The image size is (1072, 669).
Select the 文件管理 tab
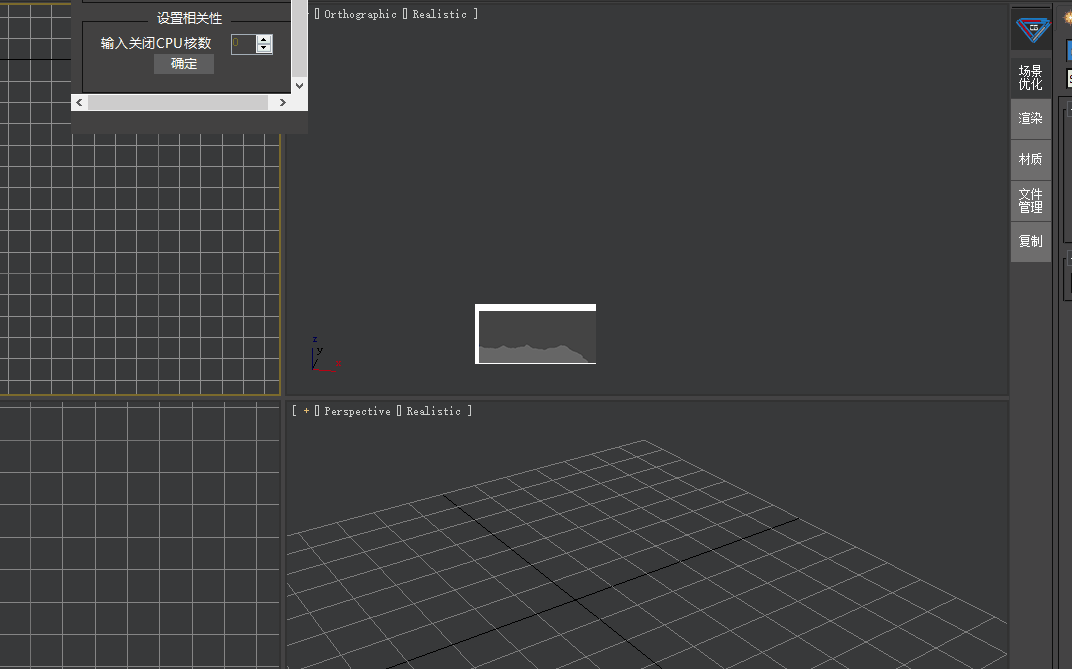coord(1030,200)
